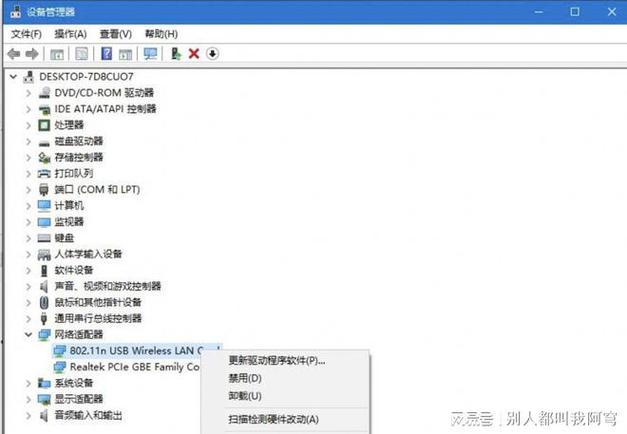
Task: Expand the 存储控制器 node
Action: (x=28, y=158)
